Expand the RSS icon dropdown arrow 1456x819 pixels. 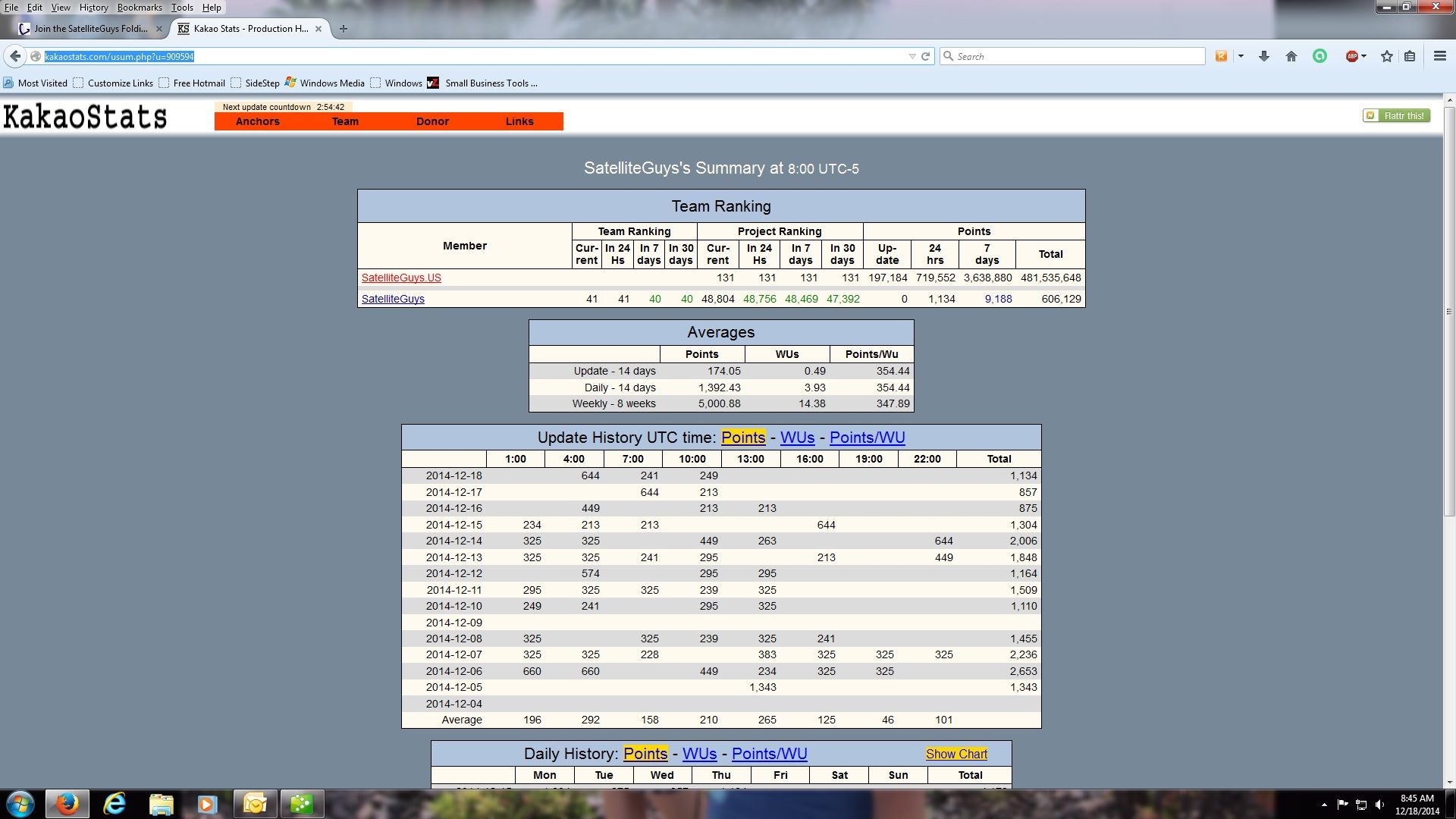coord(1241,56)
